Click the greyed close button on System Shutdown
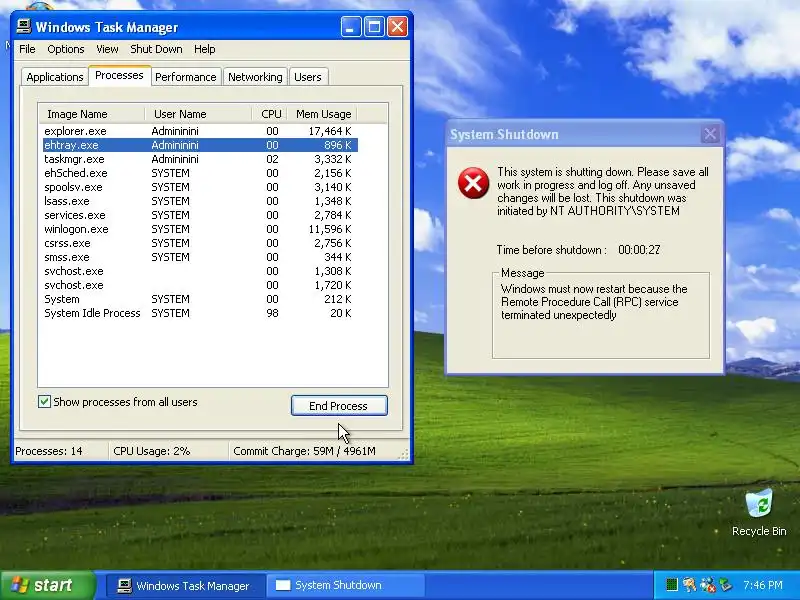The image size is (800, 600). click(710, 134)
